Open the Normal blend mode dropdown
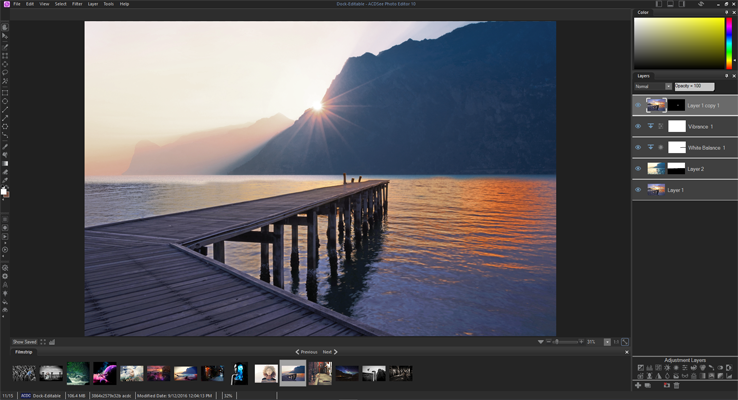 click(653, 86)
